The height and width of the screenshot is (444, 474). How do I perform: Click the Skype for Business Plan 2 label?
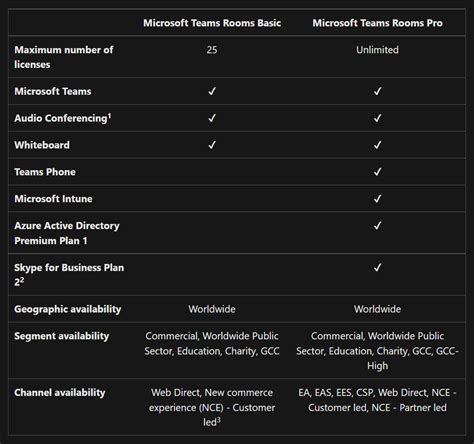(x=69, y=275)
